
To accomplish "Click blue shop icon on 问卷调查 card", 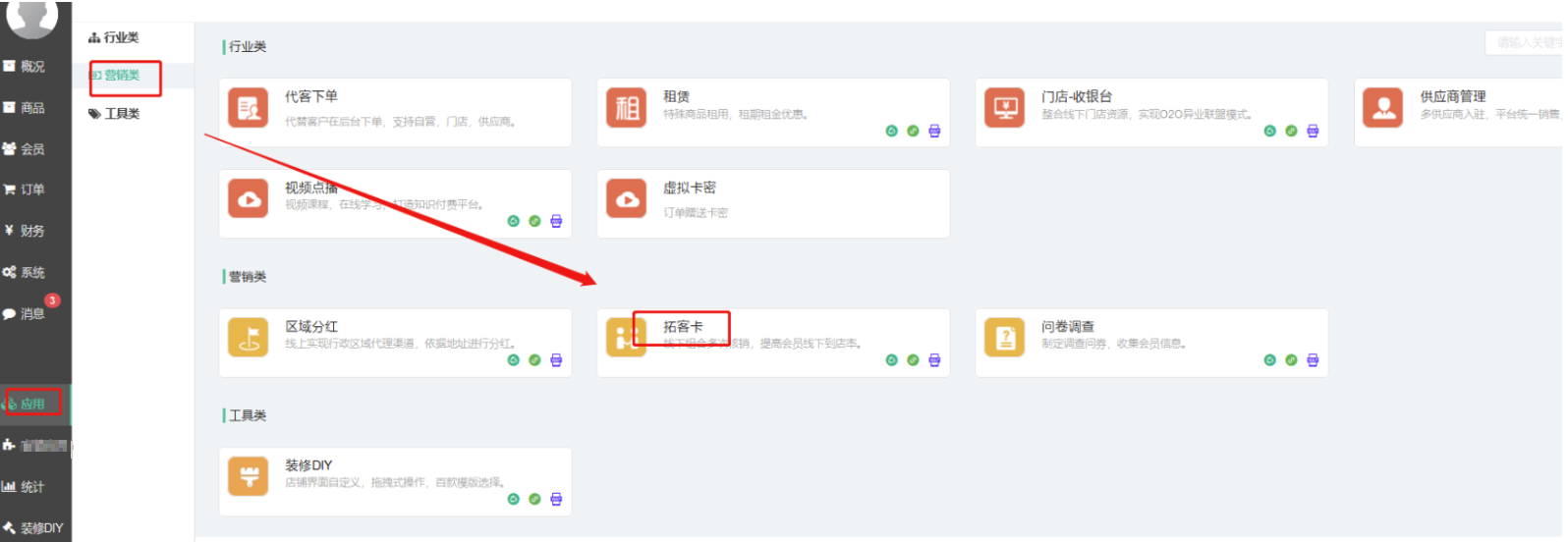I will pyautogui.click(x=1313, y=360).
